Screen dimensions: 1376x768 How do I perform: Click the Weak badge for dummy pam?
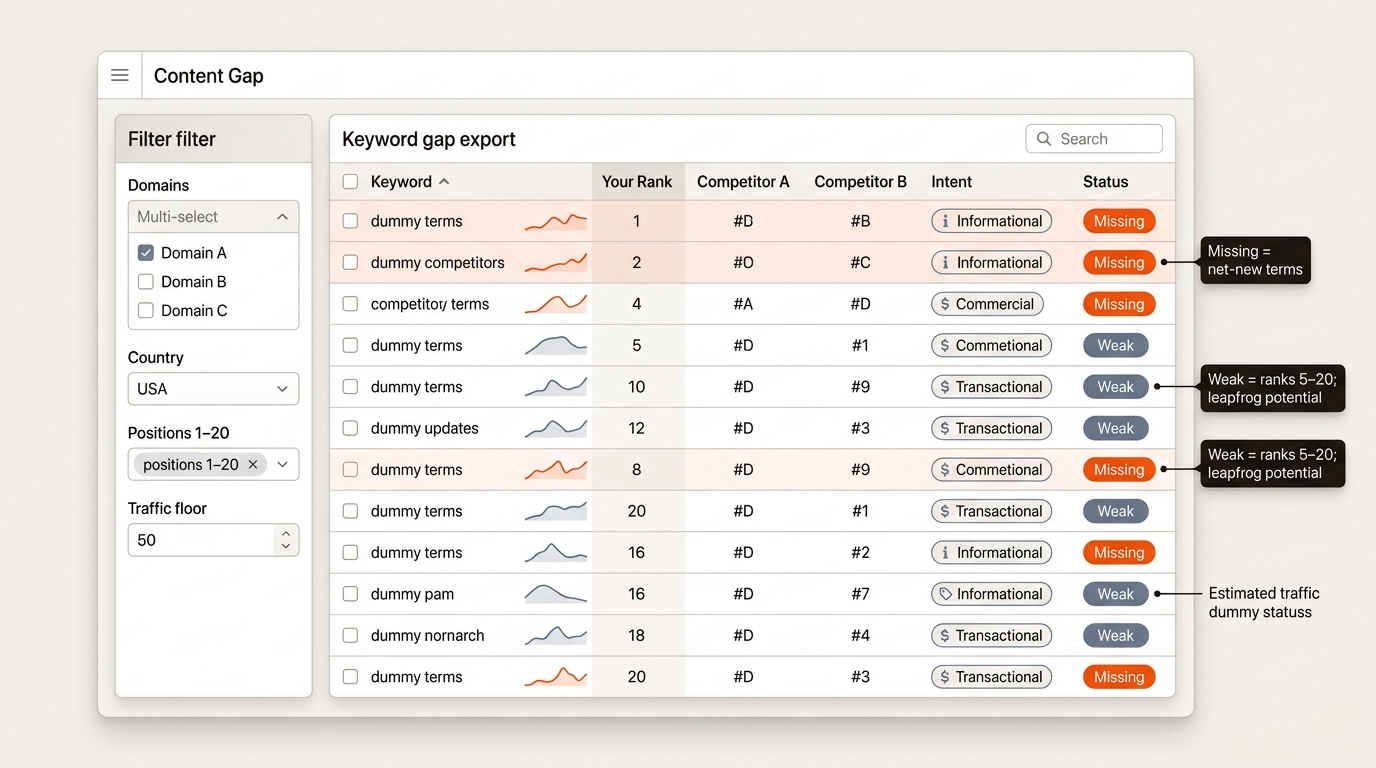click(x=1116, y=594)
